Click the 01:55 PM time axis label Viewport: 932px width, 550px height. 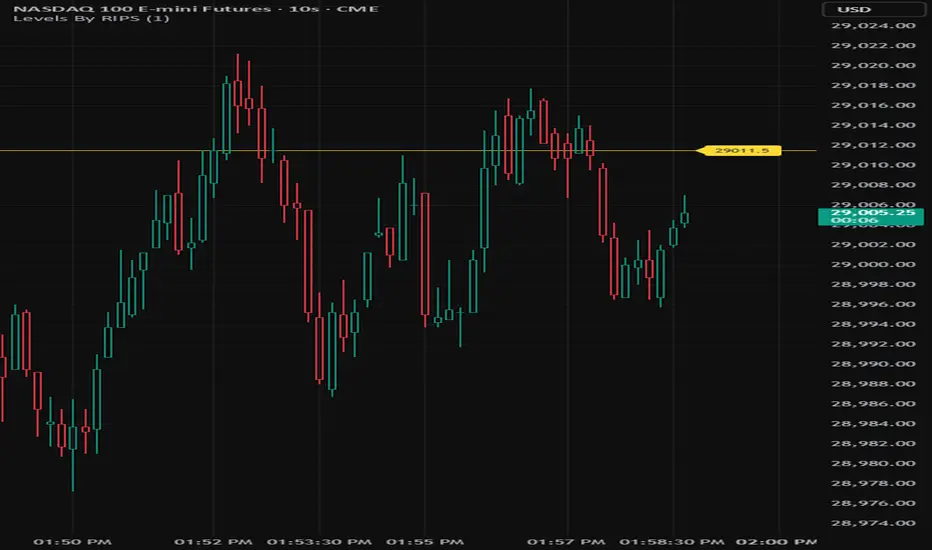point(425,542)
